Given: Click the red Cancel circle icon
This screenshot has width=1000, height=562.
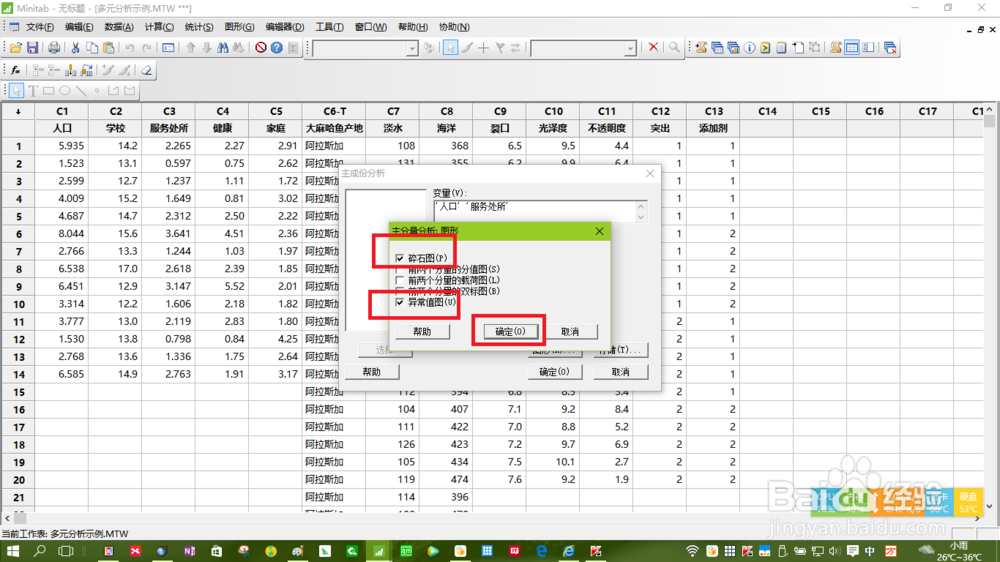Looking at the screenshot, I should (260, 48).
